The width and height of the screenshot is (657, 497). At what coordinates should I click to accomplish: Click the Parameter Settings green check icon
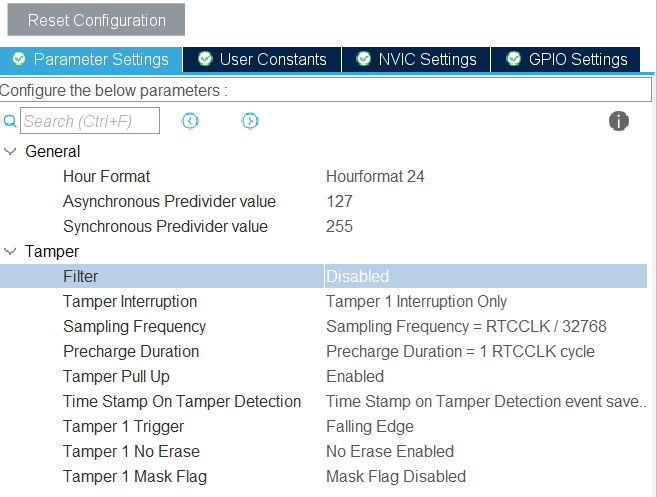pyautogui.click(x=19, y=59)
